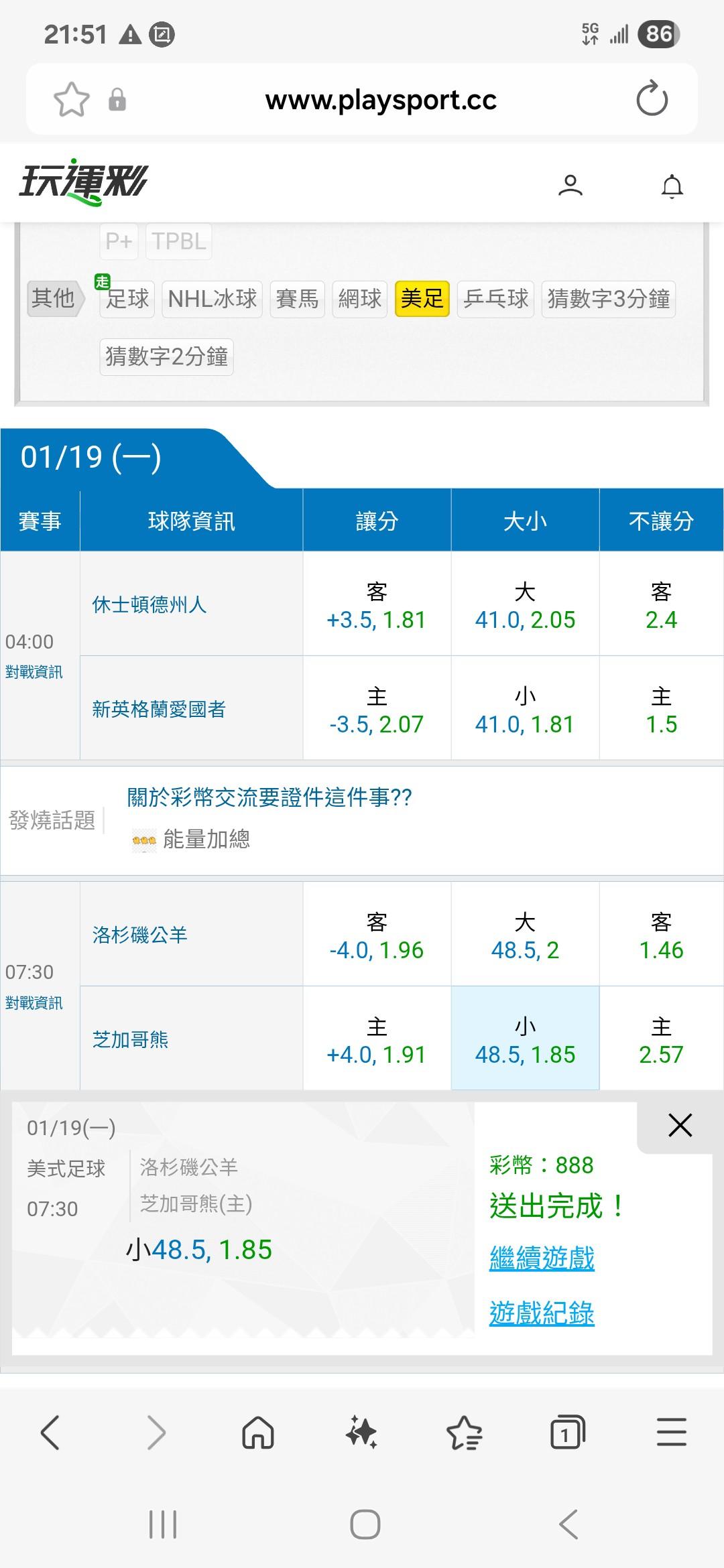Screen dimensions: 724x1568
Task: Click the 繼續遊戲 link
Action: pos(542,1258)
